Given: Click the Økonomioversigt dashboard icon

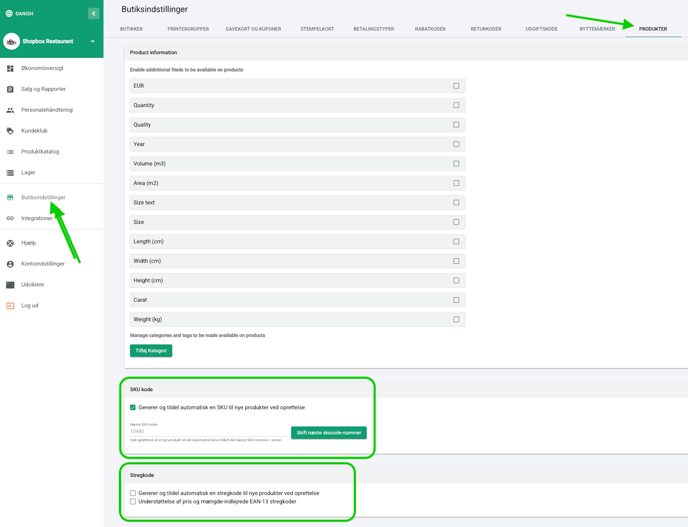Looking at the screenshot, I should coord(10,68).
